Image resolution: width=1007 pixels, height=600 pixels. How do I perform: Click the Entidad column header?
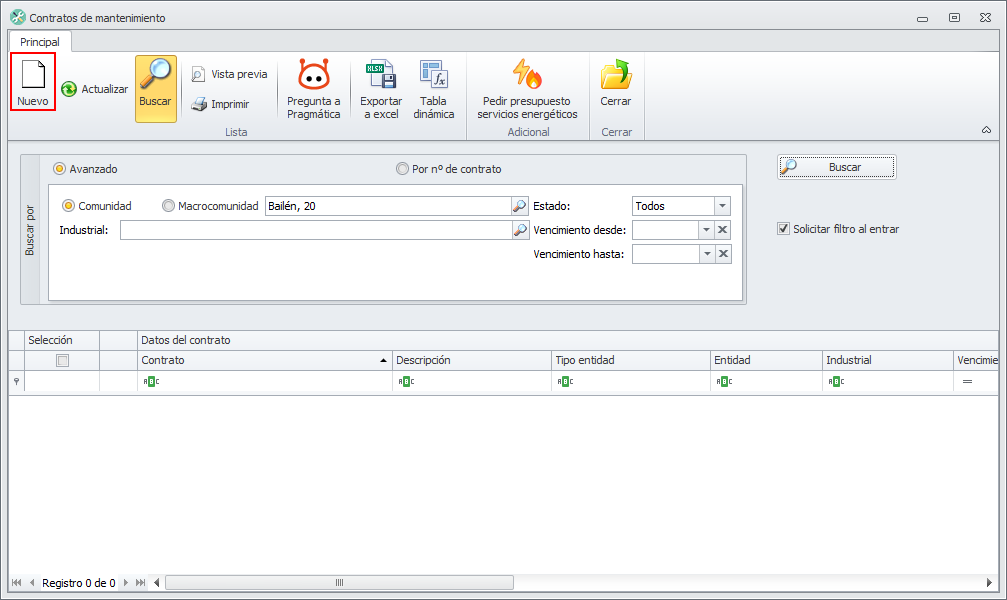pos(767,360)
